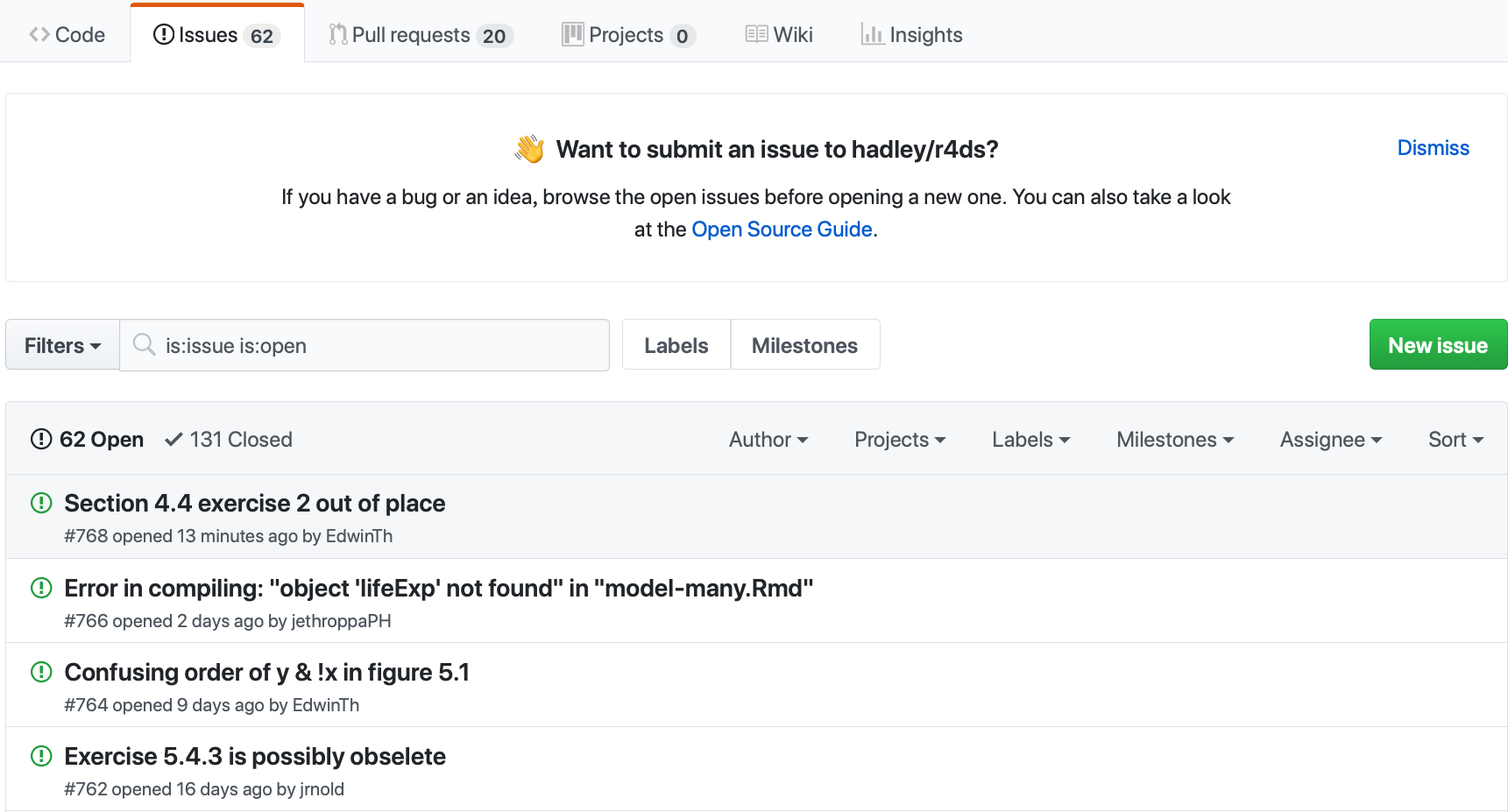Expand the Author filter dropdown
Image resolution: width=1508 pixels, height=812 pixels.
(768, 440)
